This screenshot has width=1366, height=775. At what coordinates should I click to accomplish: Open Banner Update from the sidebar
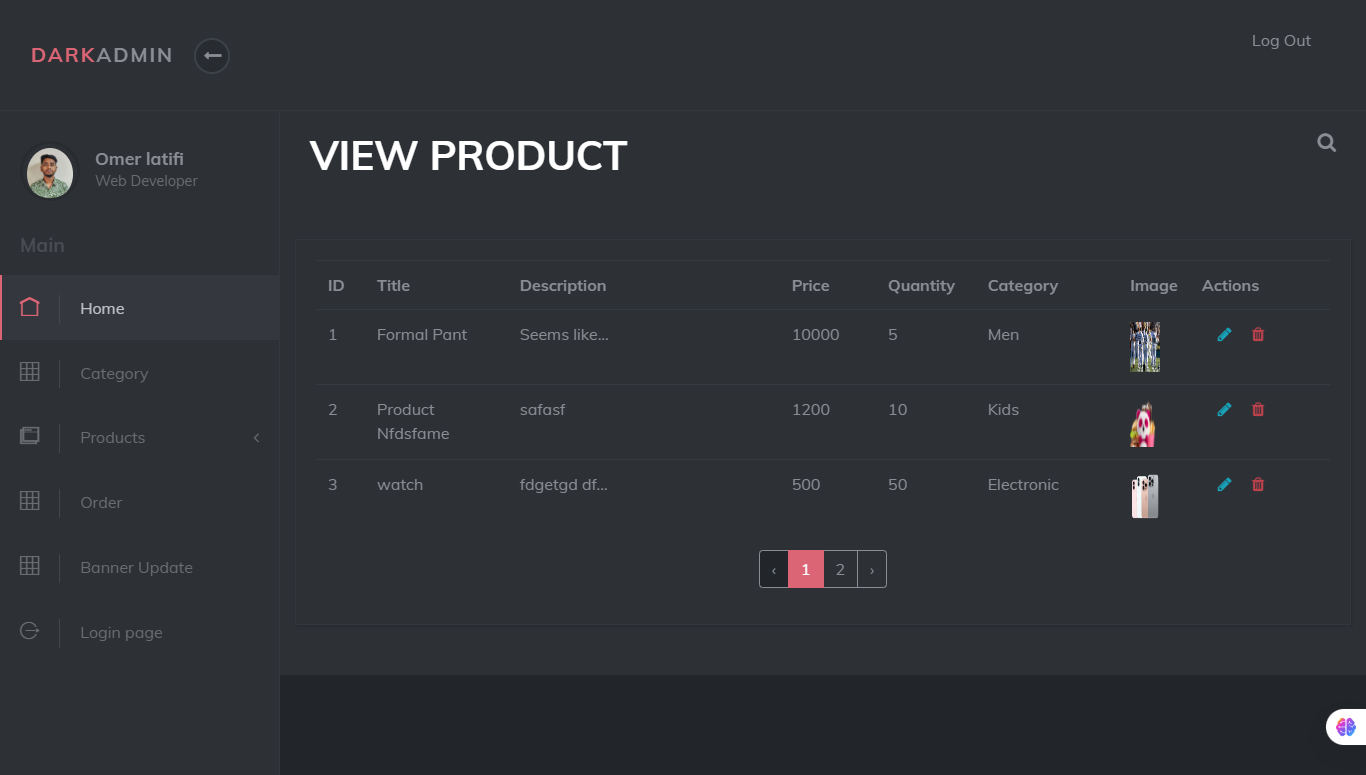[136, 567]
